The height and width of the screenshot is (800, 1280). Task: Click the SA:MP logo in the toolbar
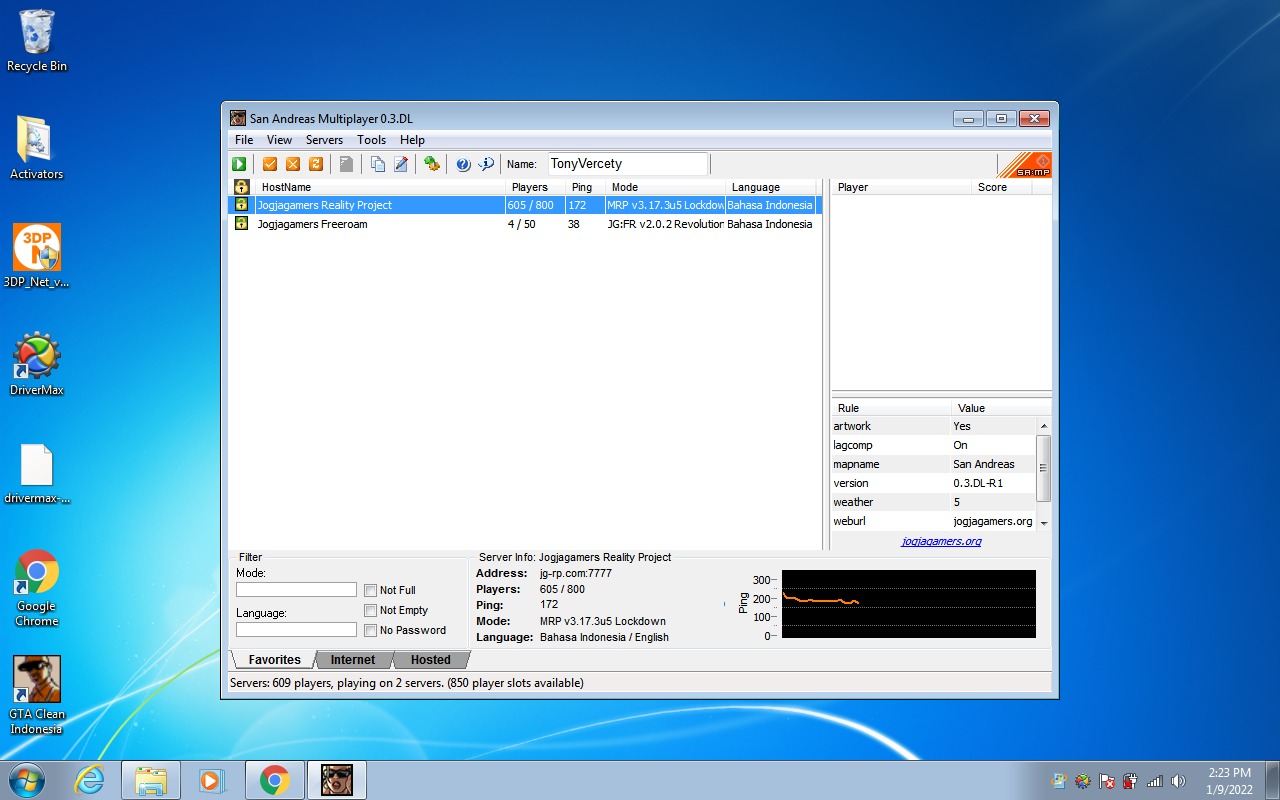pos(1025,165)
